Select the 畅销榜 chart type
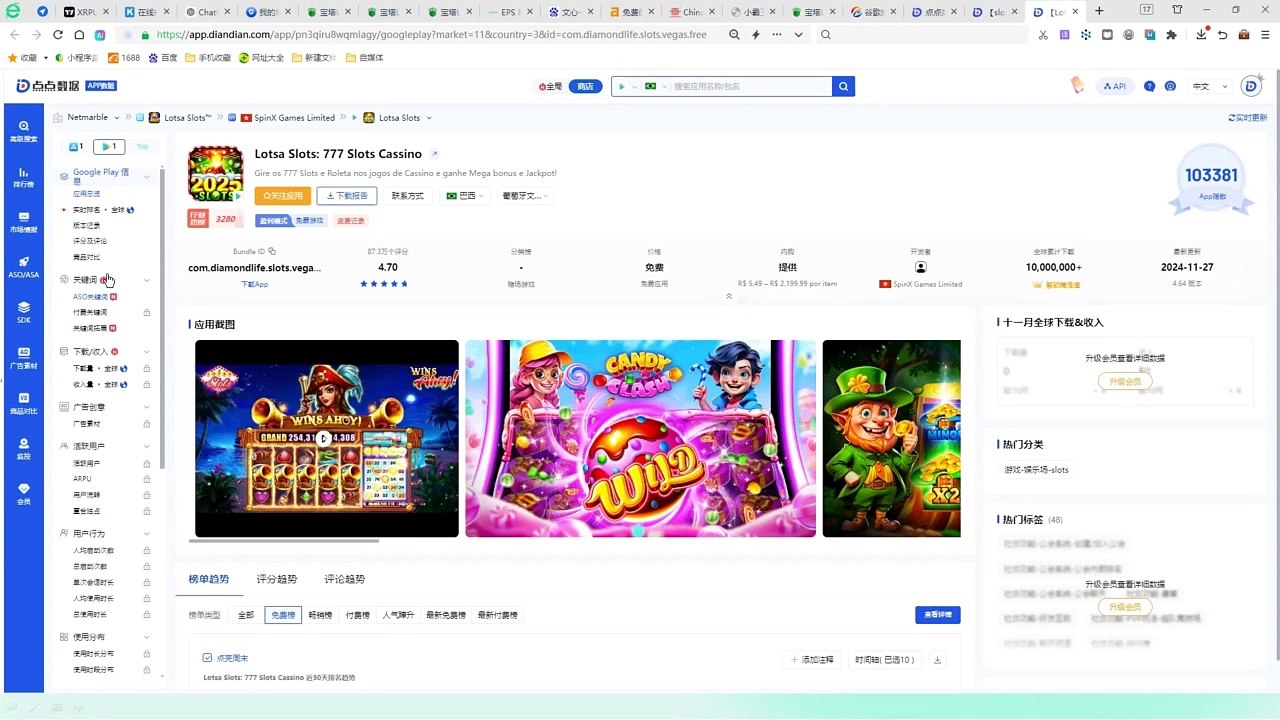 320,615
